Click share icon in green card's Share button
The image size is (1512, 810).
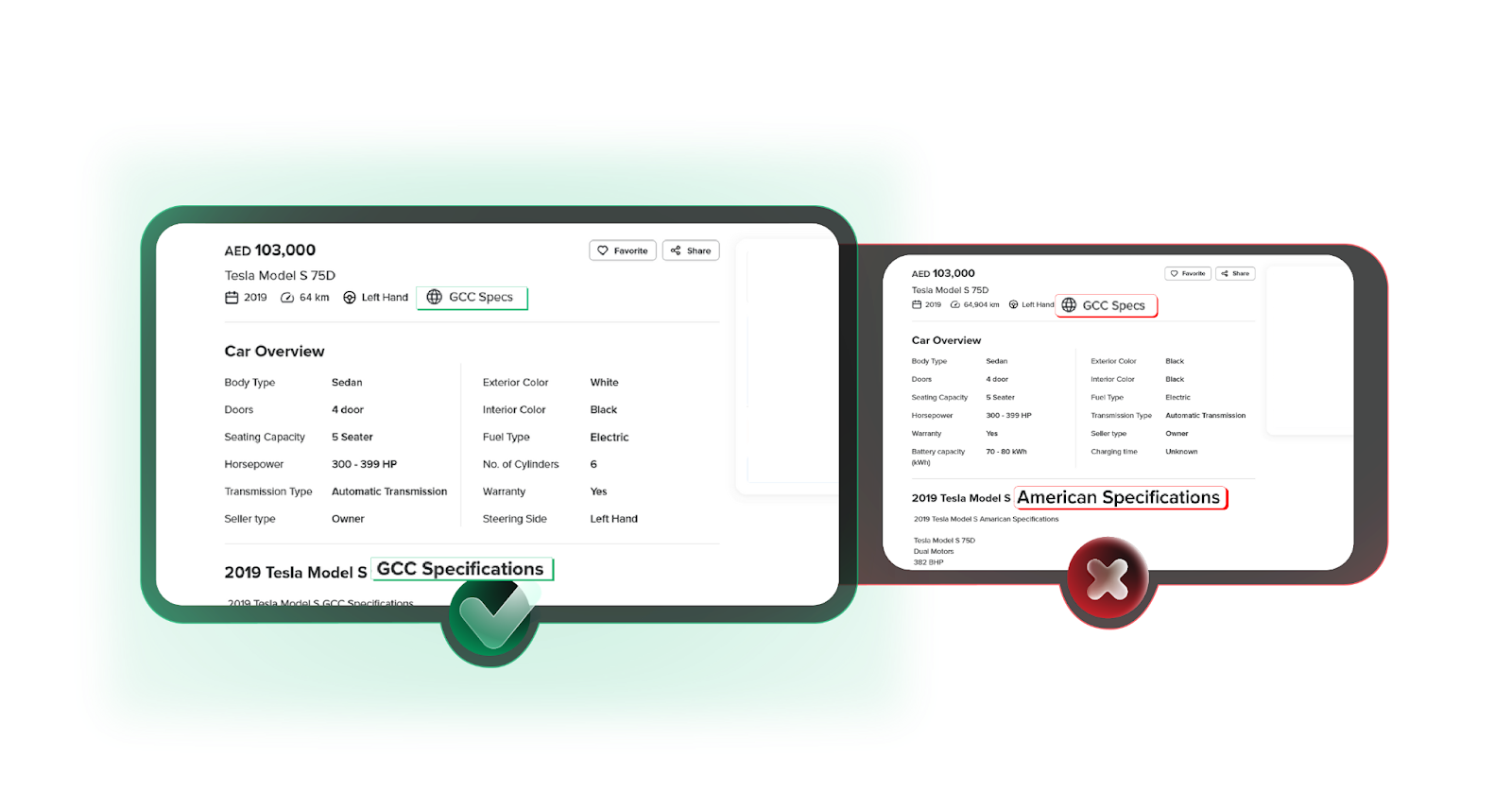pyautogui.click(x=676, y=250)
